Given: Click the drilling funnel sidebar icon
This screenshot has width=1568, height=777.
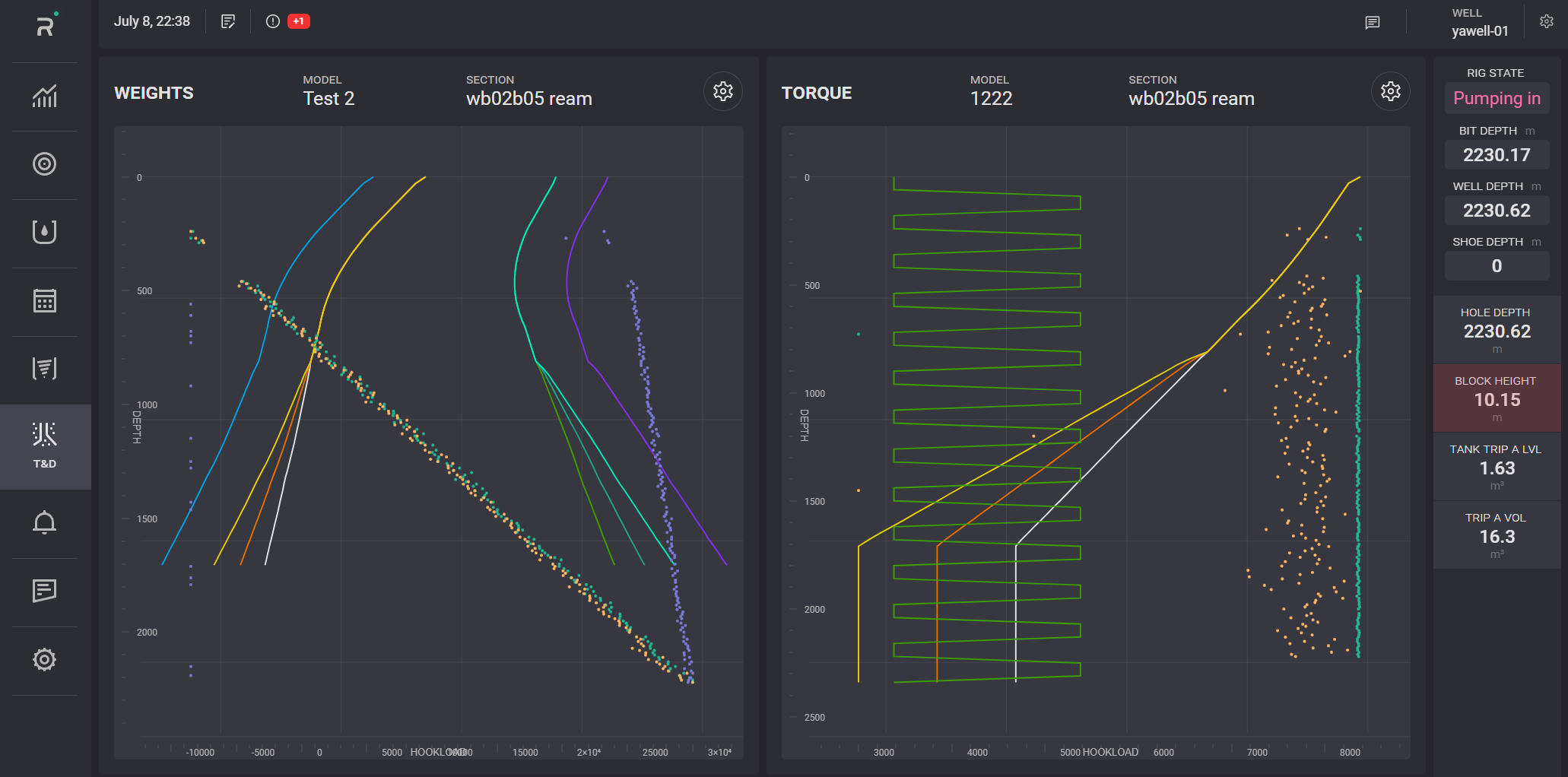Looking at the screenshot, I should pos(45,369).
